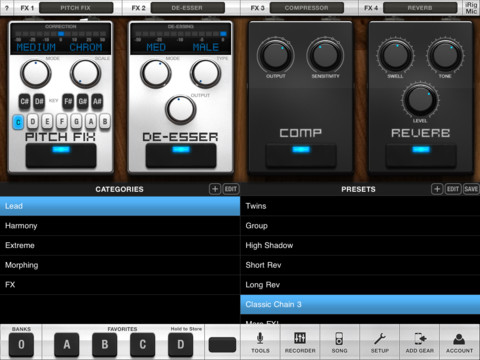This screenshot has height=360, width=480.
Task: Recall favorite A
Action: 67,344
